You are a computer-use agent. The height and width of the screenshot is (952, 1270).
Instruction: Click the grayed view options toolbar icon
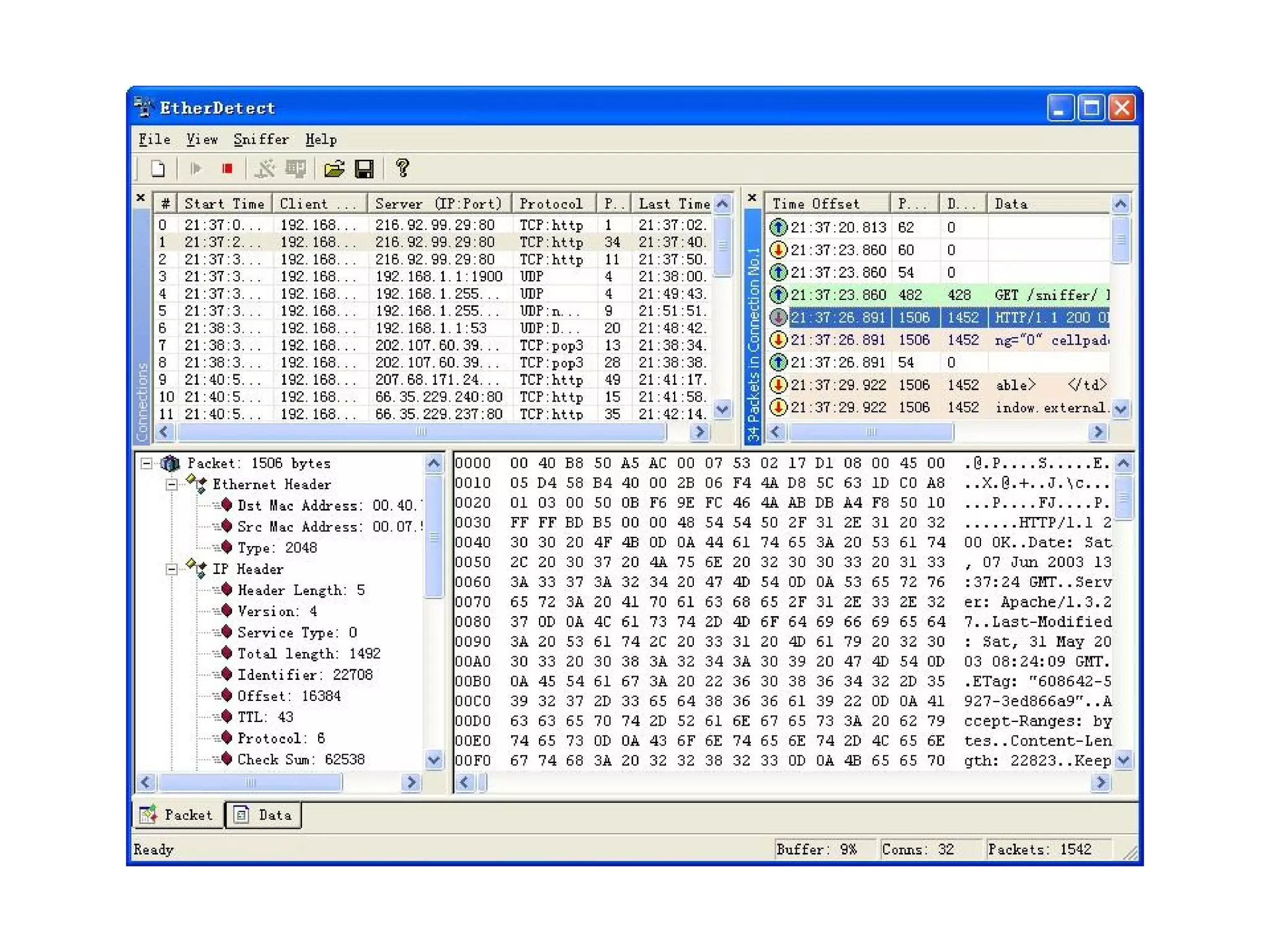(296, 169)
